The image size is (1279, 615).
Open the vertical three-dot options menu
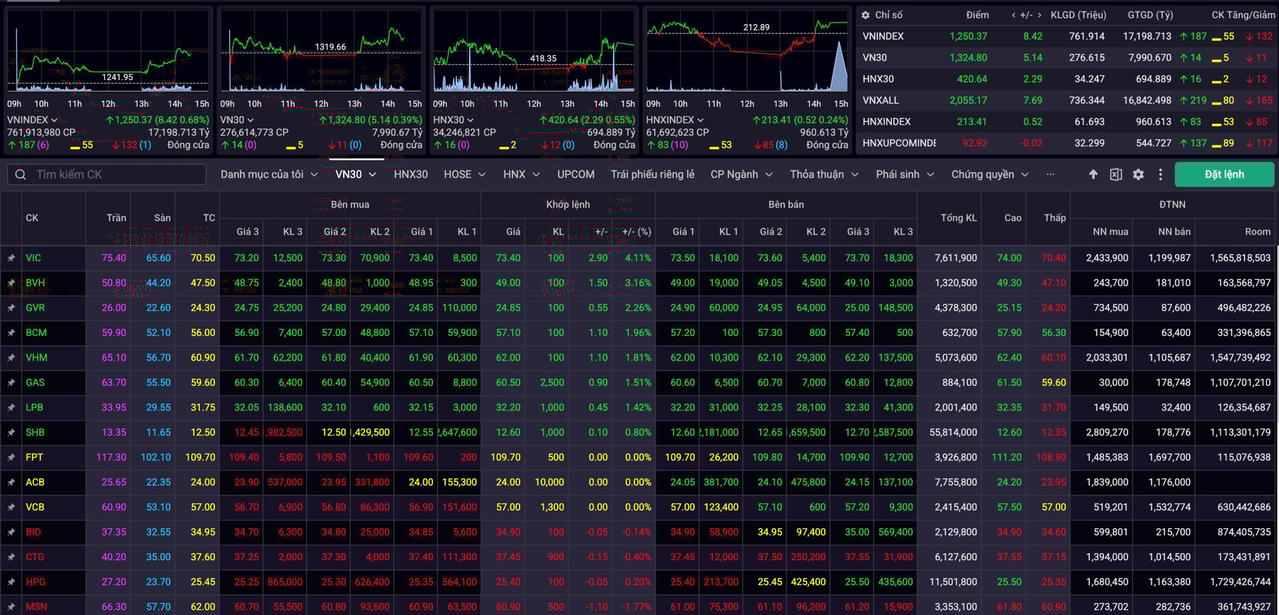click(x=1160, y=175)
